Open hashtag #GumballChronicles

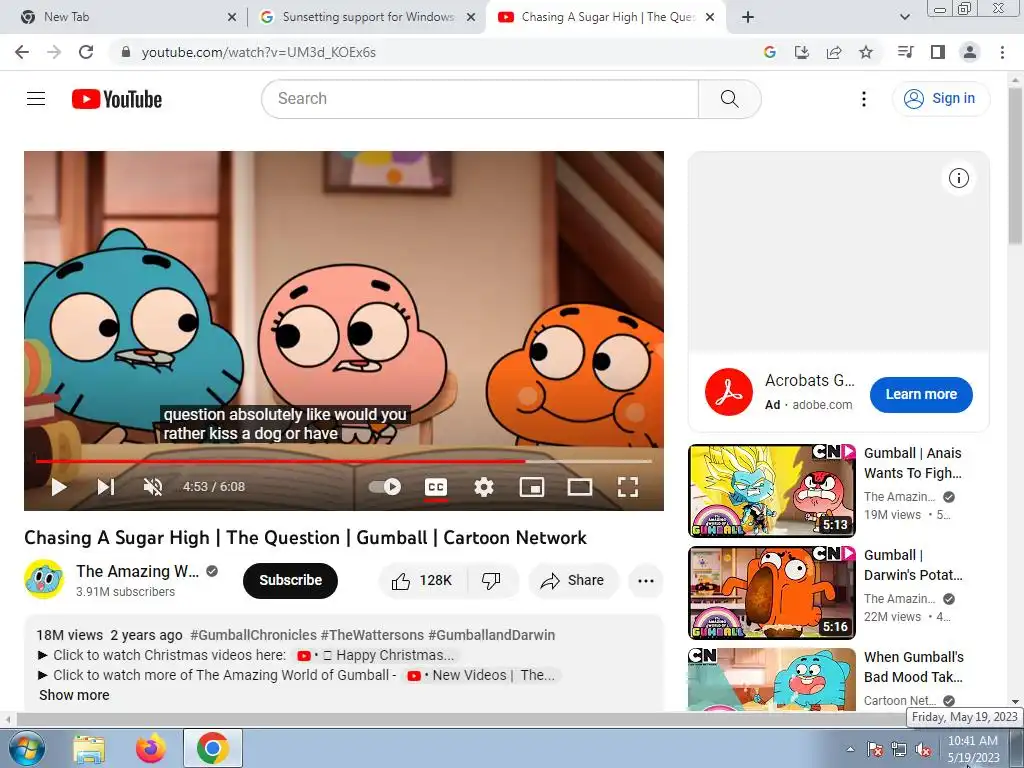point(253,635)
